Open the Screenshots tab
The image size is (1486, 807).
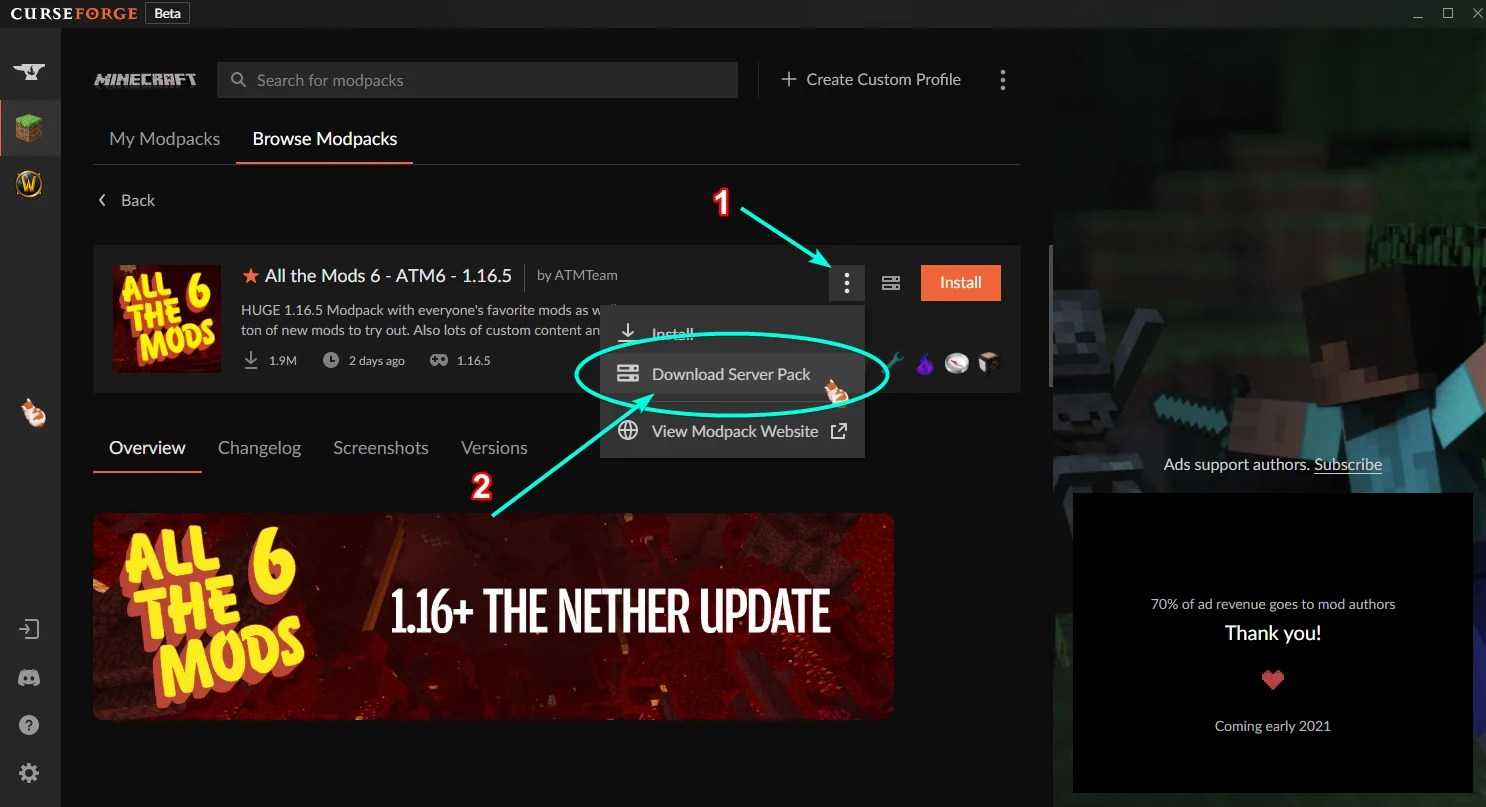[x=381, y=447]
